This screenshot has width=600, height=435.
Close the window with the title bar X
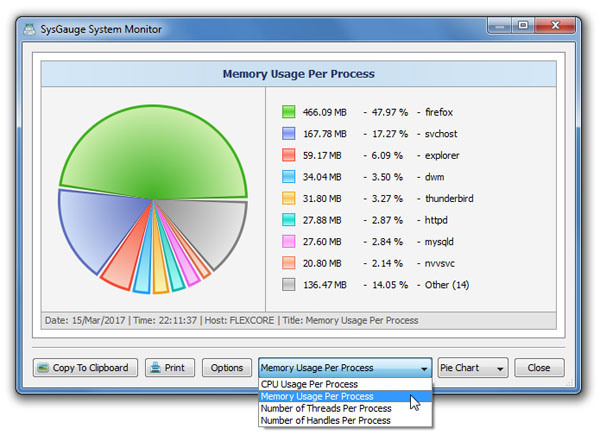pyautogui.click(x=555, y=26)
